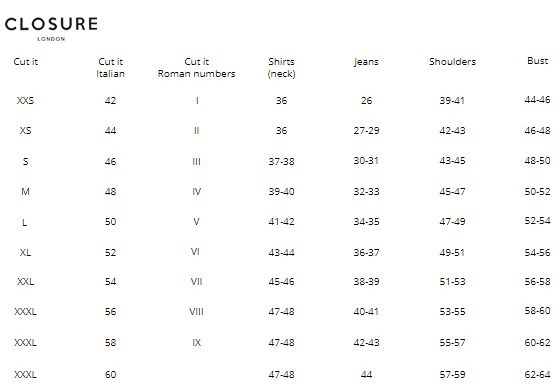This screenshot has width=560, height=390.
Task: Click Italian size 48 cell
Action: pyautogui.click(x=110, y=192)
